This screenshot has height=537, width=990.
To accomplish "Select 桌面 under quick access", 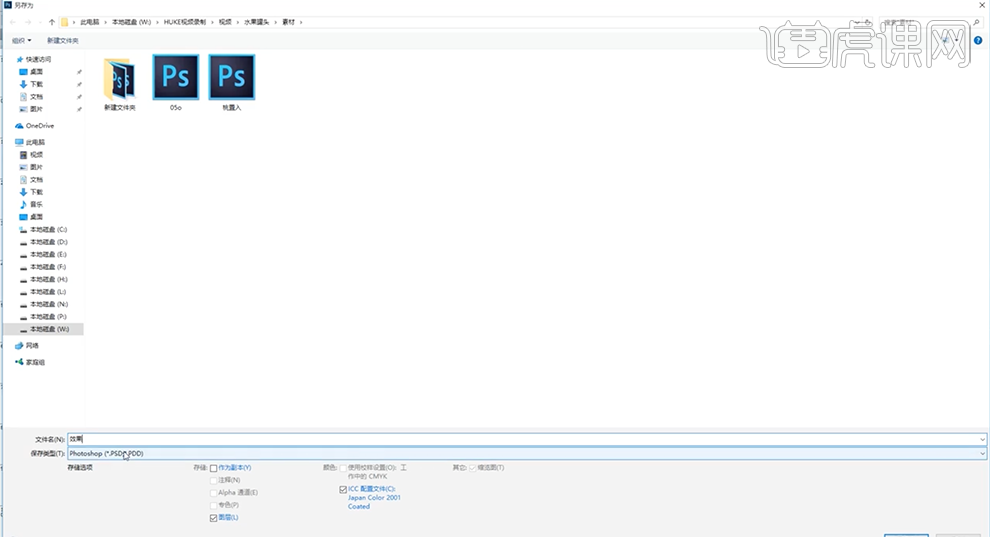I will tap(32, 72).
